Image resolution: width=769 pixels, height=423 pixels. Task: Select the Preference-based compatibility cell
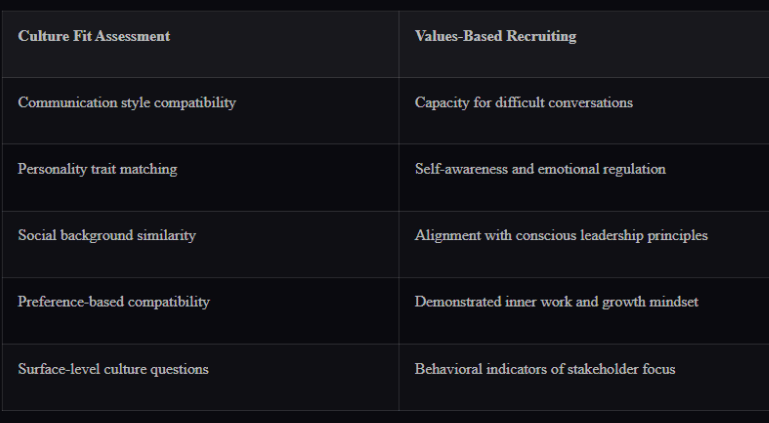[114, 302]
